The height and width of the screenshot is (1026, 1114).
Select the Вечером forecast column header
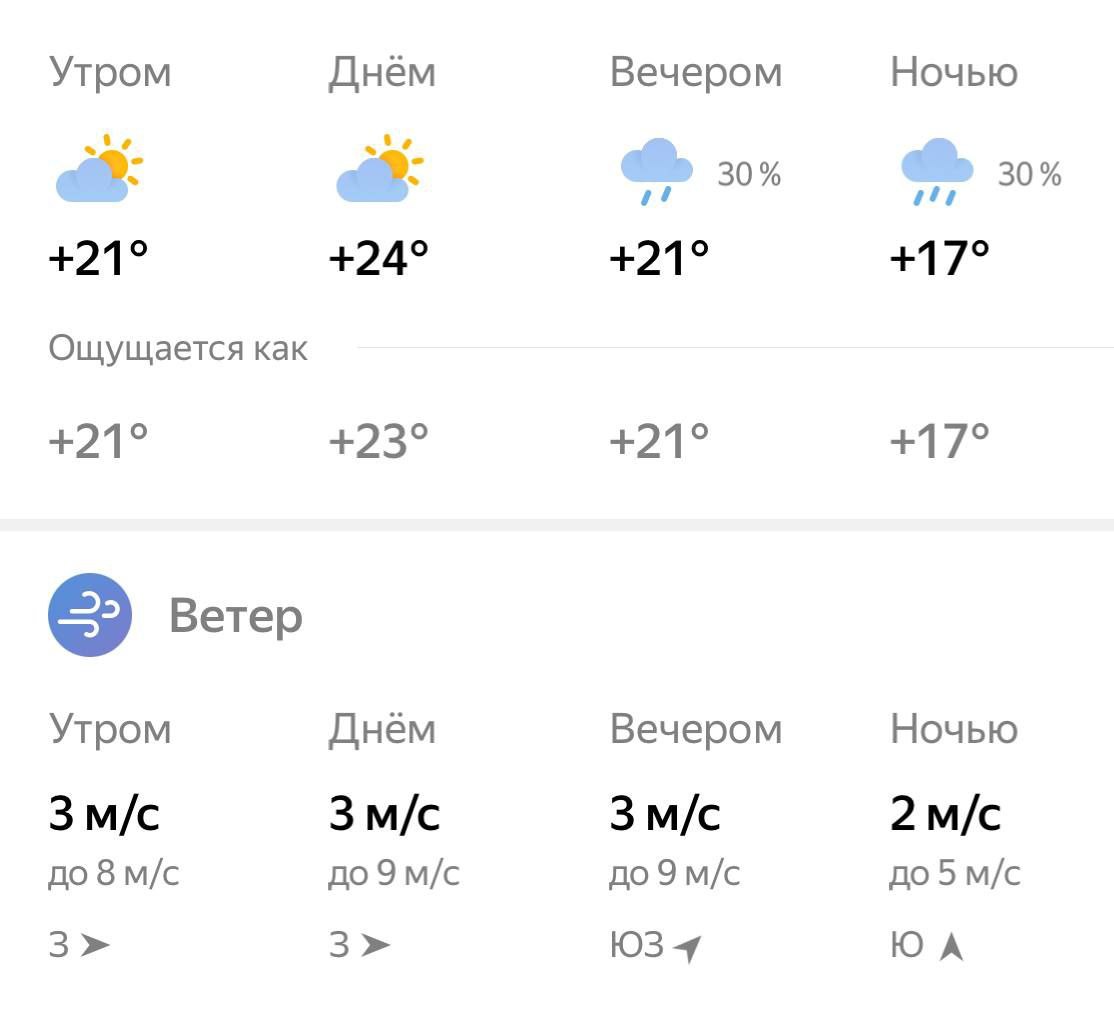695,73
